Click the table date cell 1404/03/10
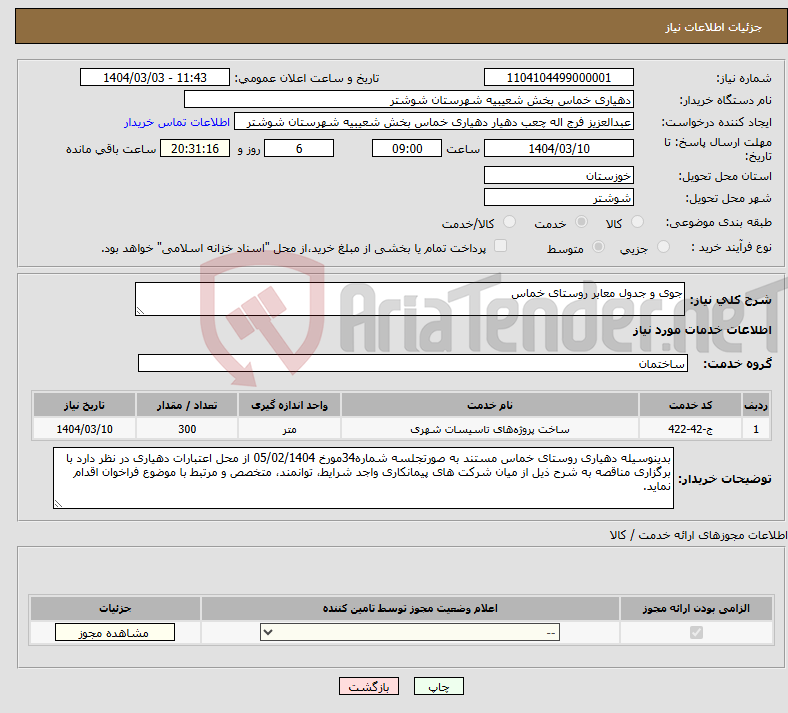This screenshot has width=788, height=713. coord(84,429)
